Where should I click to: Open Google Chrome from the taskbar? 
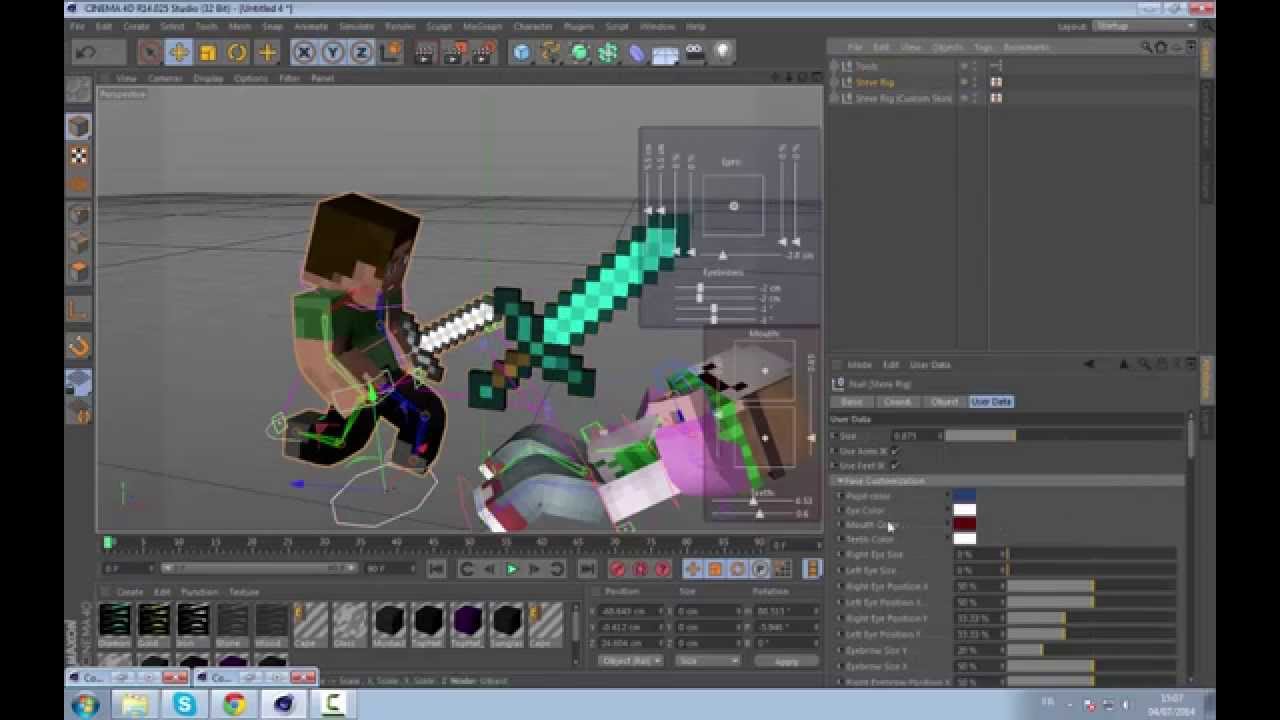coord(234,704)
